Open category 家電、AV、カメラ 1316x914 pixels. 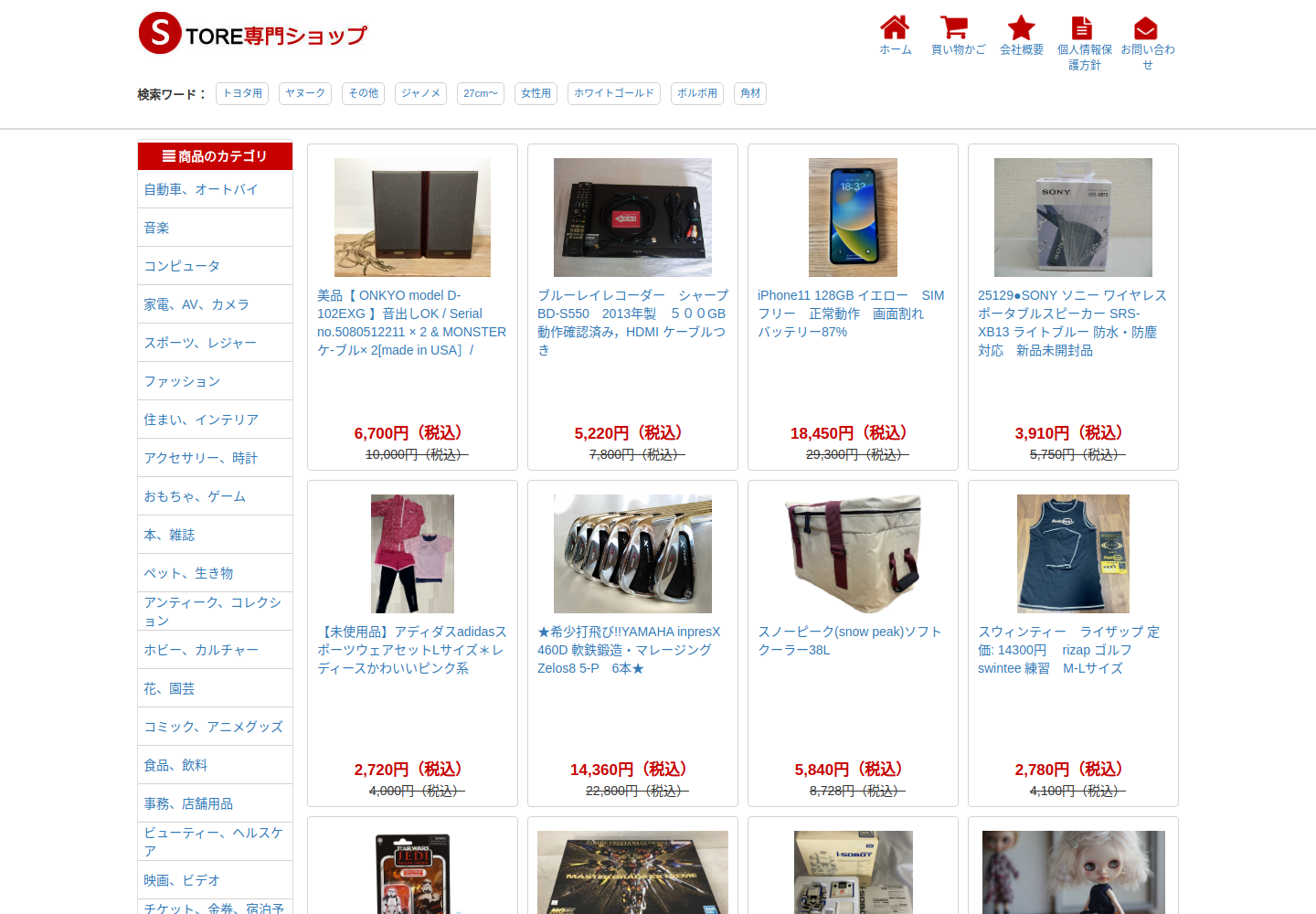click(x=215, y=304)
